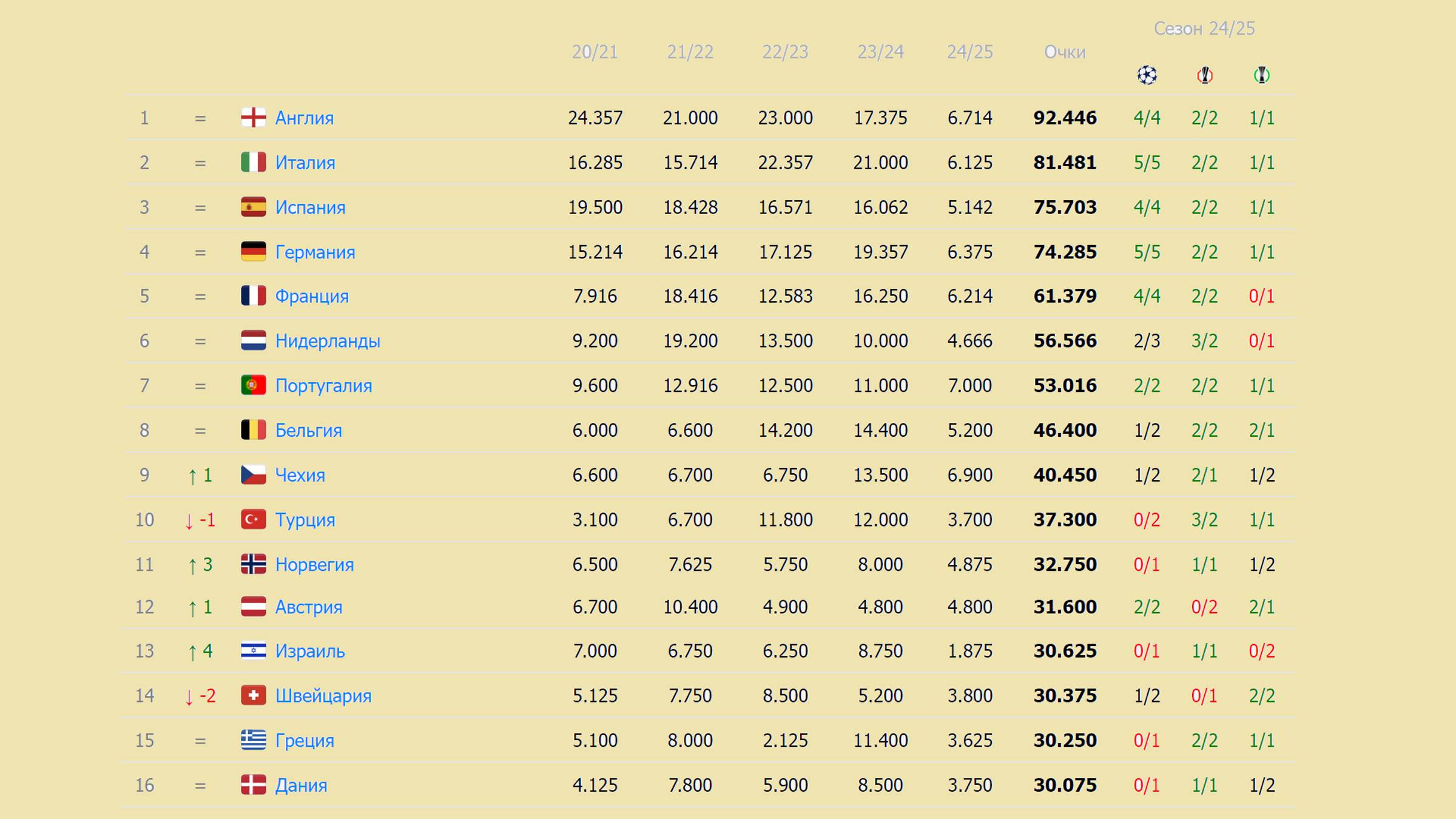This screenshot has height=819, width=1456.
Task: Click the Portugal flag icon
Action: click(x=253, y=385)
